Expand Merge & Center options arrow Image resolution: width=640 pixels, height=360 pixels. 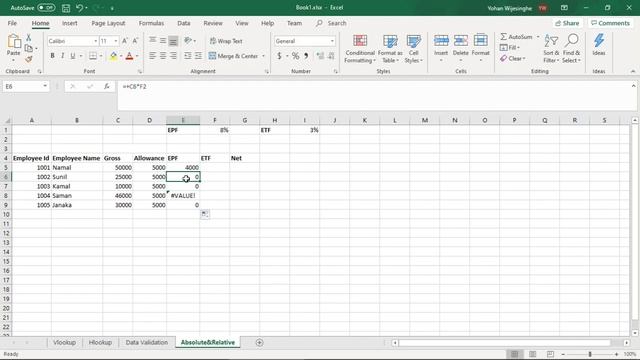[263, 56]
